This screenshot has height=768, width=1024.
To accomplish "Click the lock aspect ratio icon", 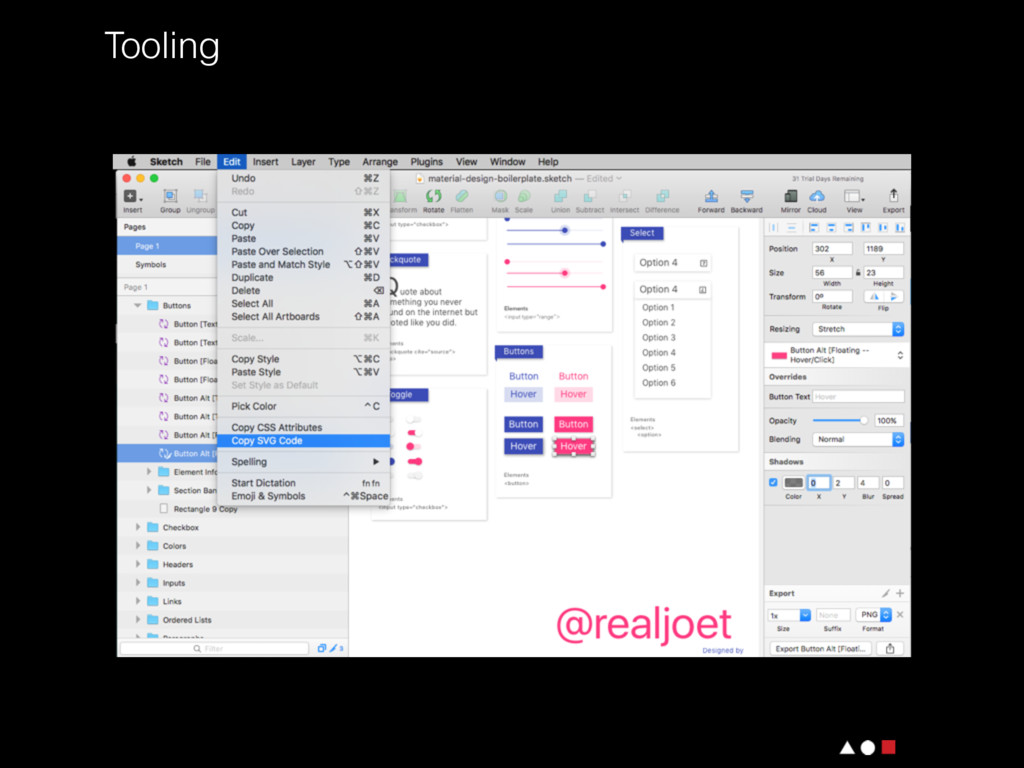I will pos(858,272).
